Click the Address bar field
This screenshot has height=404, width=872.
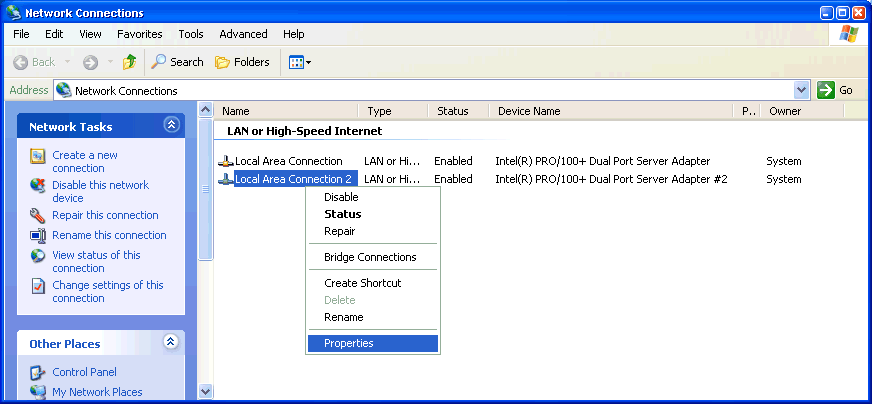(x=432, y=90)
